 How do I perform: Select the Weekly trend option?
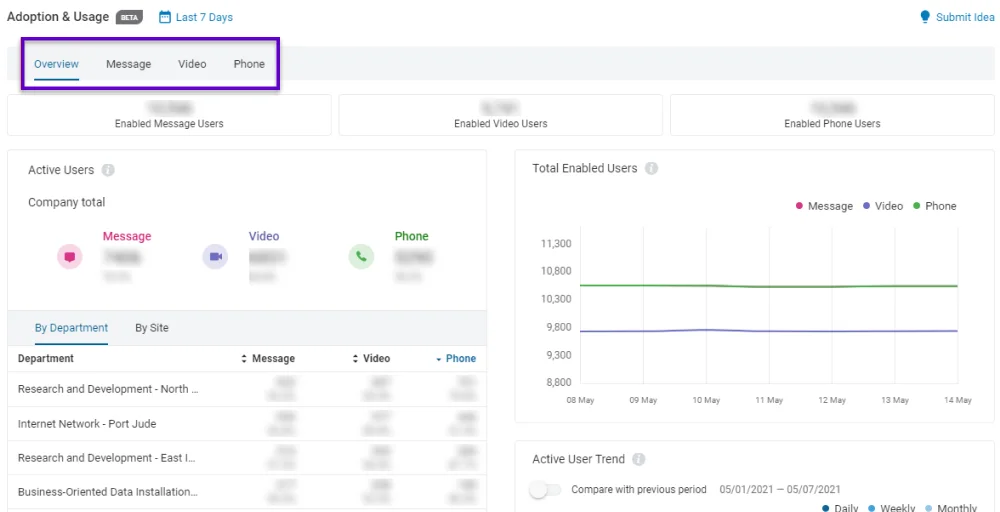(x=891, y=508)
